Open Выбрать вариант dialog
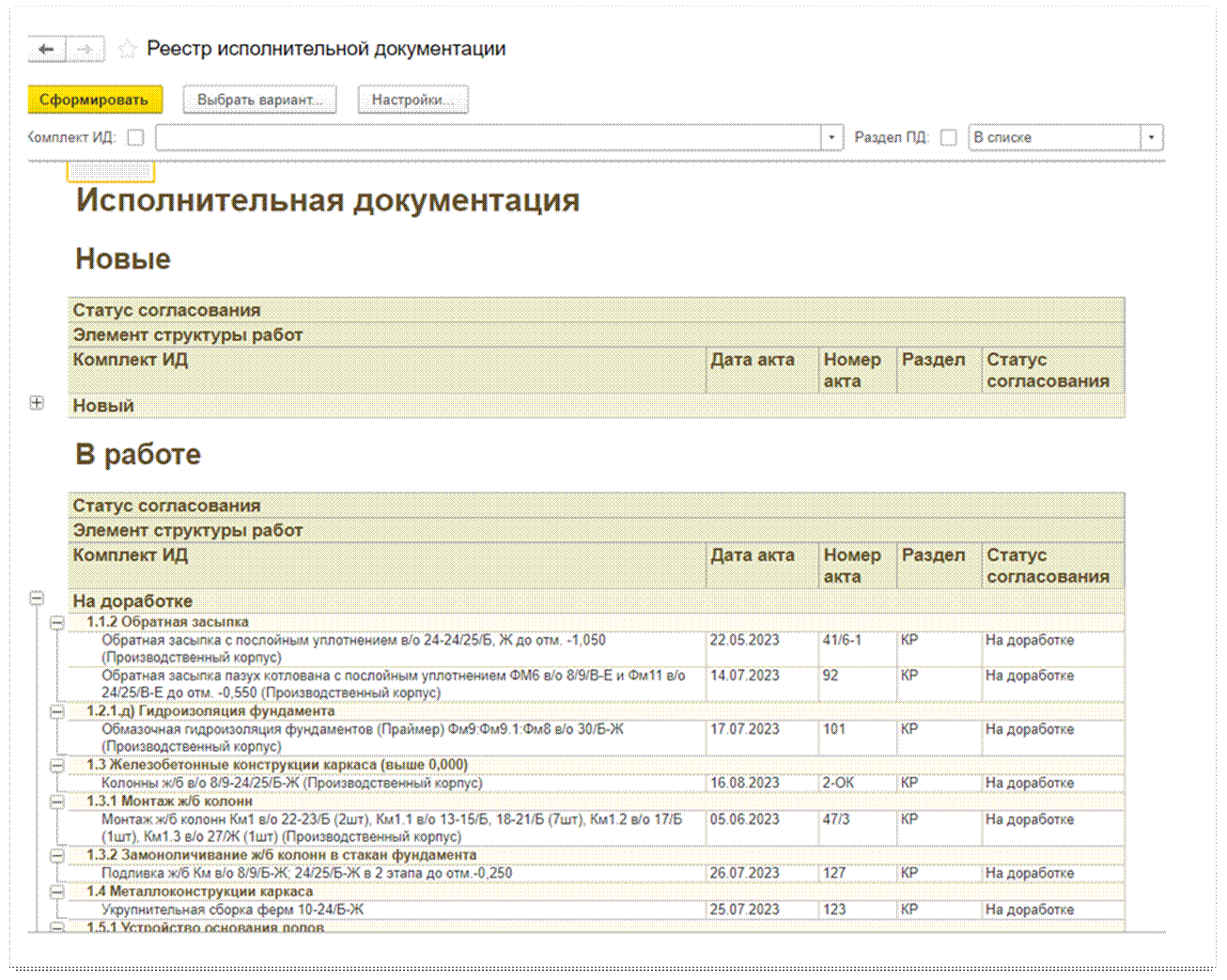Screen dimensions: 1227x980 [x=260, y=100]
